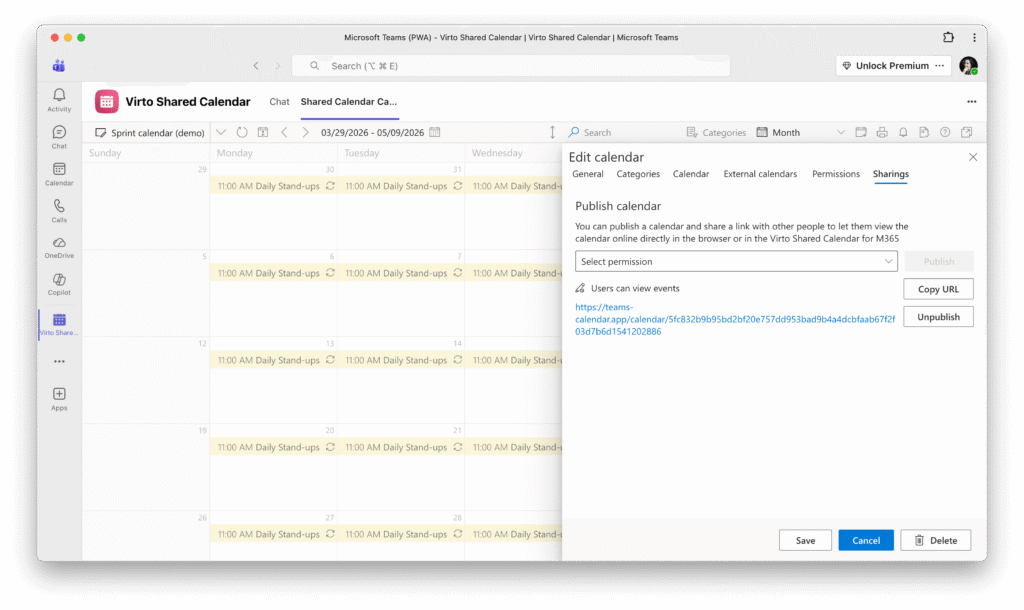Click the Teams search field
The image size is (1024, 610).
pos(511,65)
